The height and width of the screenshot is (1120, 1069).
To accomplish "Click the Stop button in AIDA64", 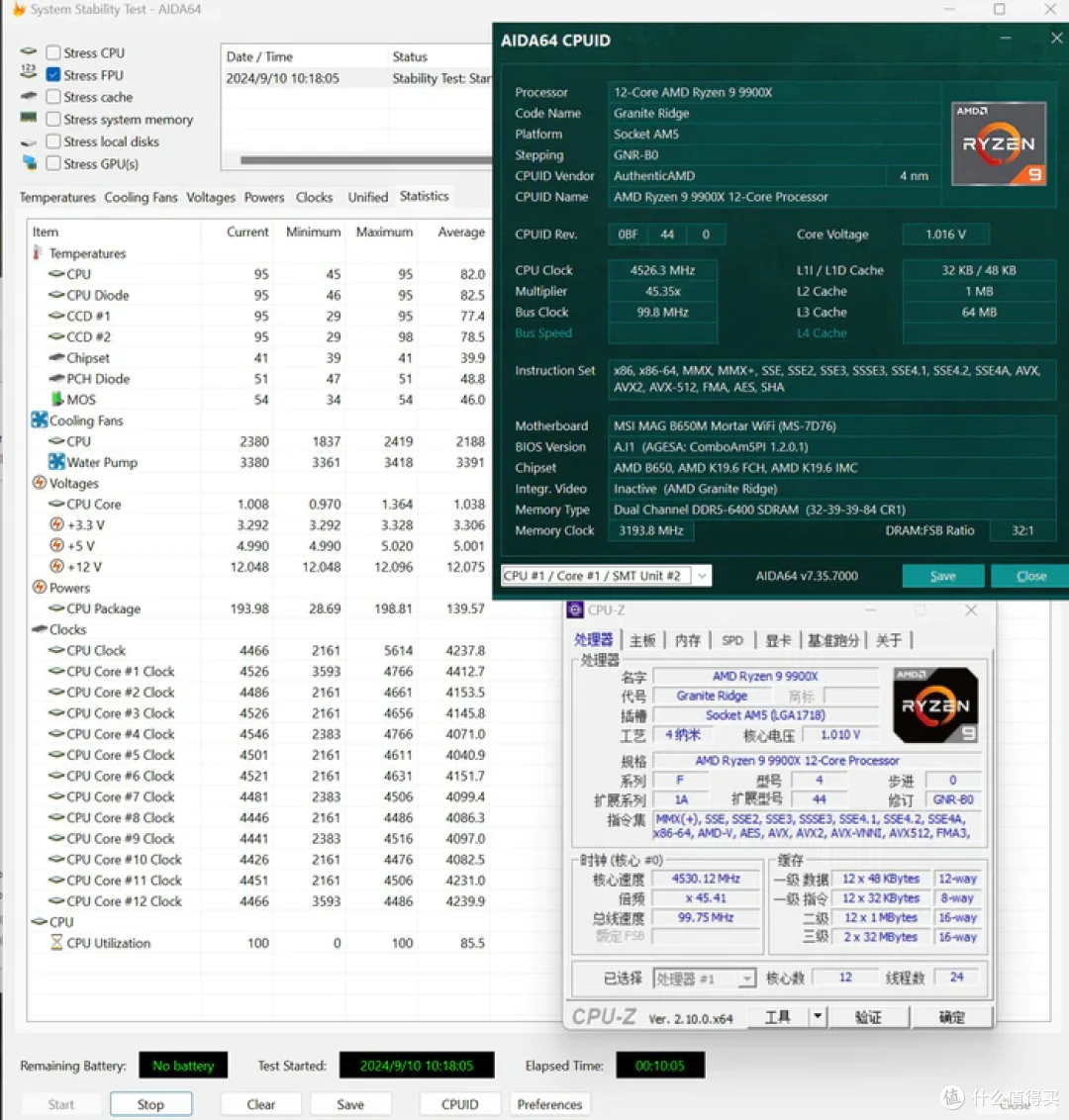I will click(150, 1104).
